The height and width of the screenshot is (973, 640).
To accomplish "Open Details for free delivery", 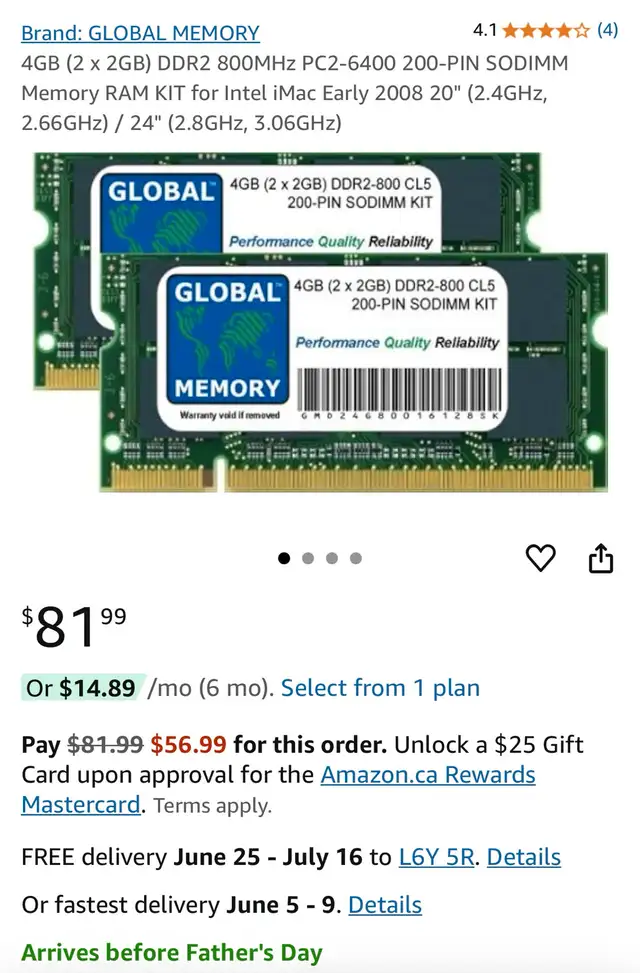I will click(x=523, y=857).
